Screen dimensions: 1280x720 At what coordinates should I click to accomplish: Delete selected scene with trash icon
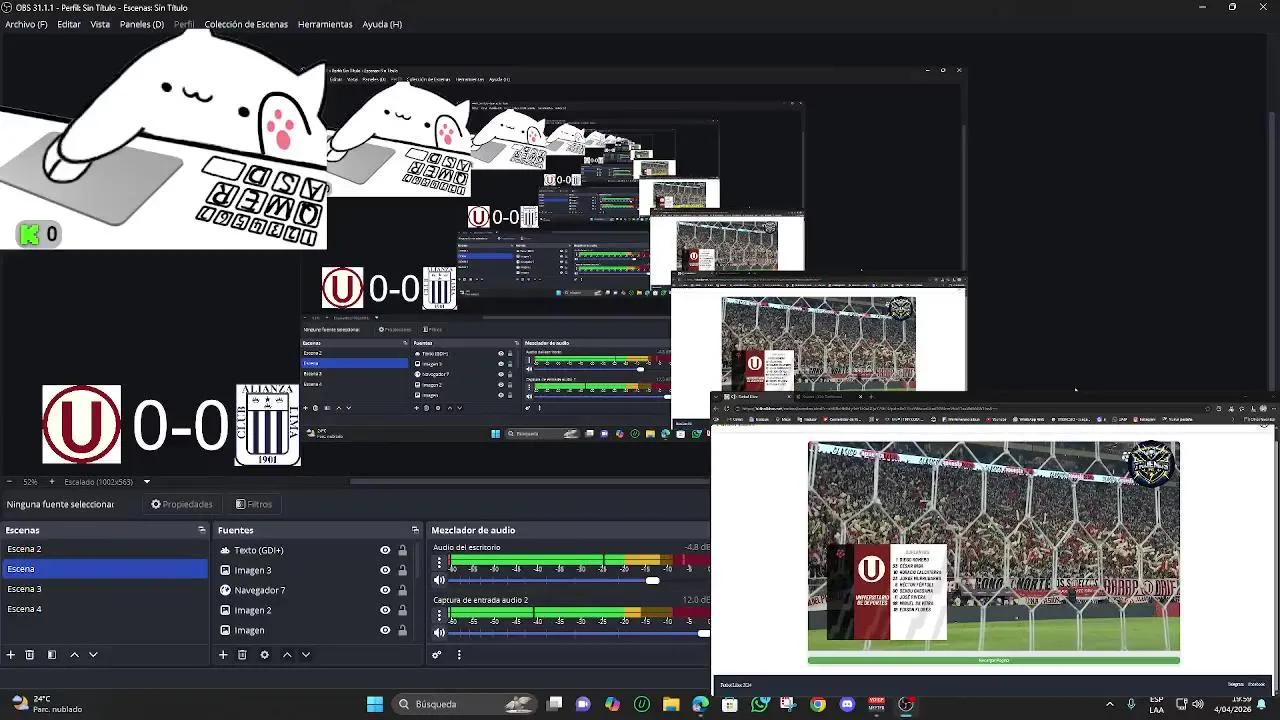[30, 655]
